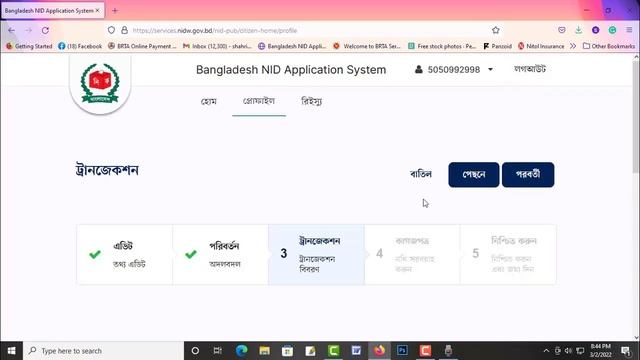Open the USB device taskbar icon
Screen dimensions: 640x360
(x=448, y=351)
